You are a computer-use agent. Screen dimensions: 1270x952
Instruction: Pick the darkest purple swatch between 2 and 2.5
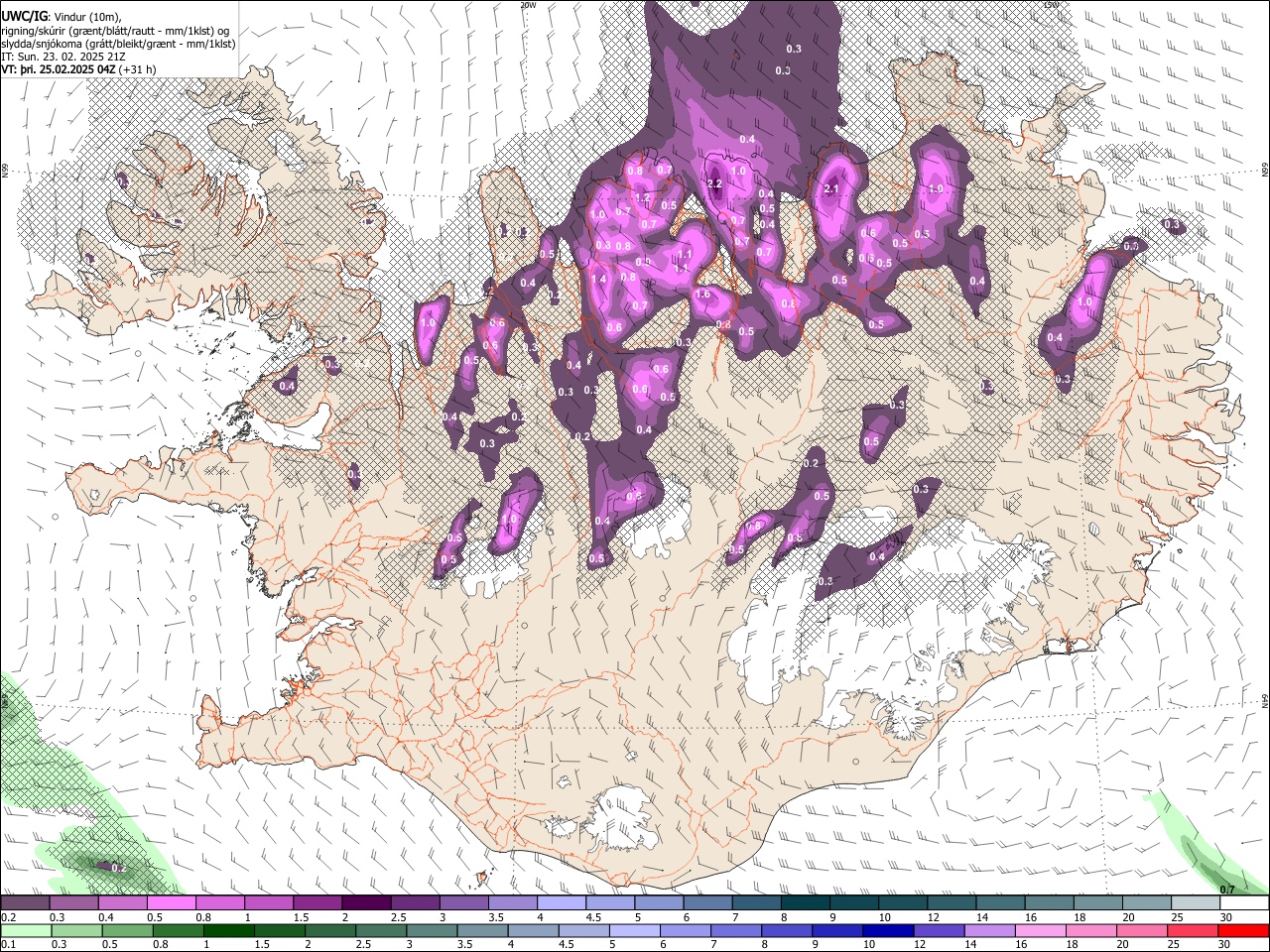(366, 903)
